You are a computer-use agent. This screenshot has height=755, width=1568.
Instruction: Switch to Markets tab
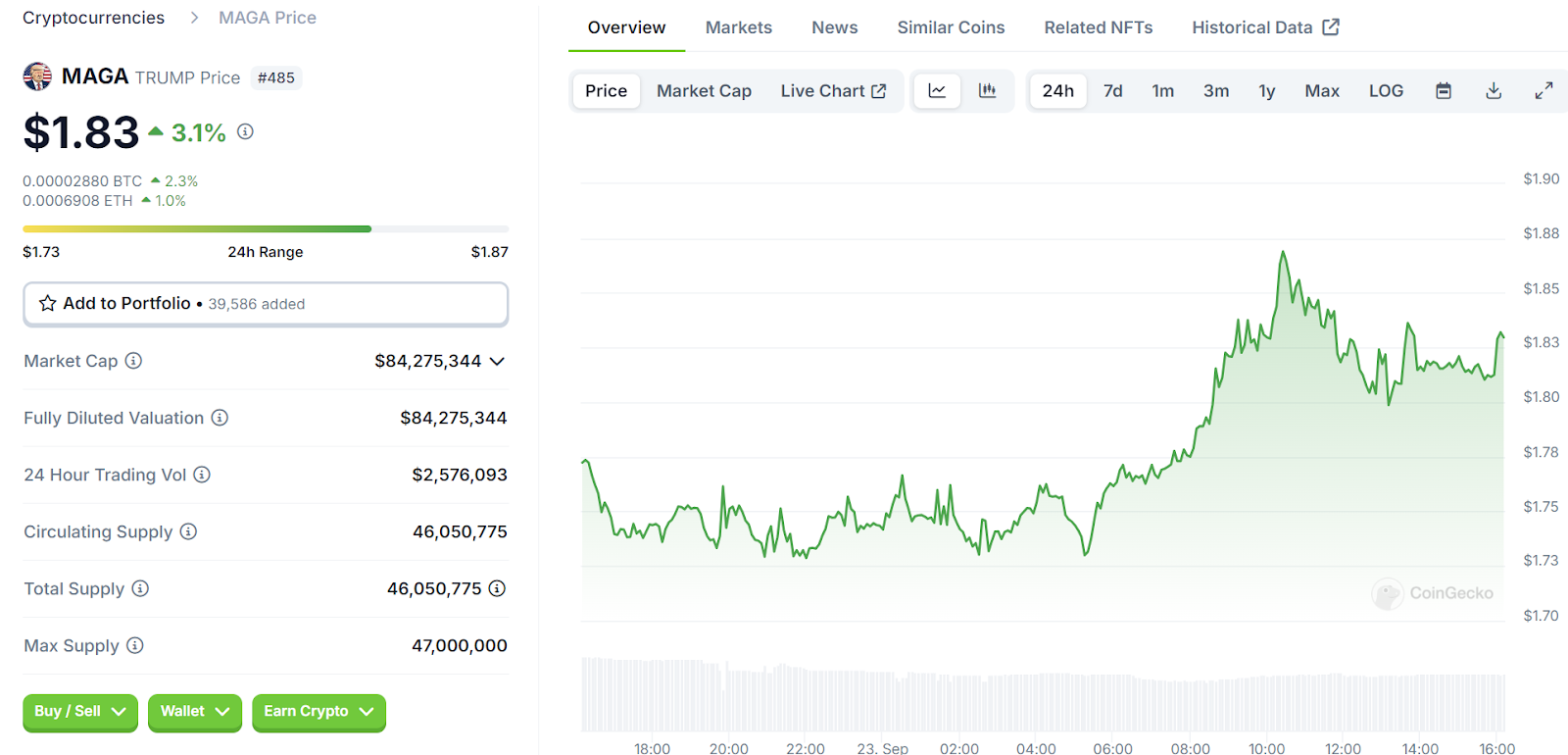coord(739,27)
